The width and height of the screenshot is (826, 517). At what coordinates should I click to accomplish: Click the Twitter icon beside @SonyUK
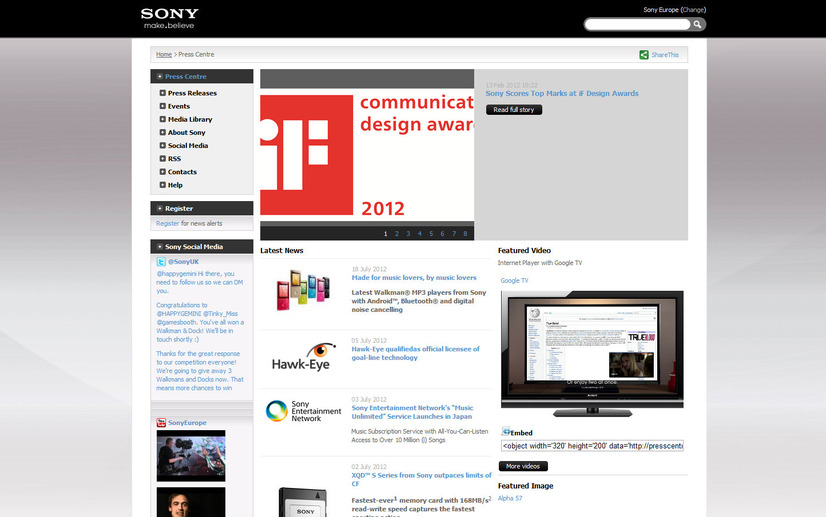[161, 262]
